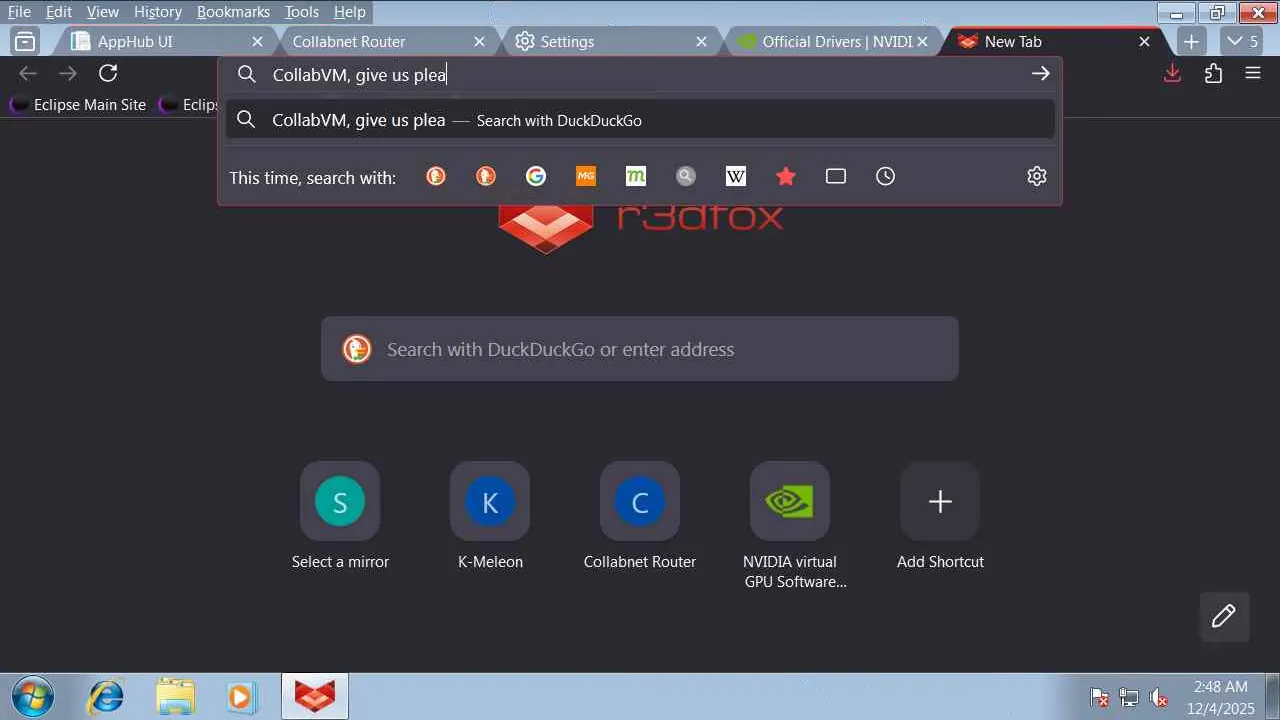1280x720 pixels.
Task: Open the network tray icon
Action: pos(1129,697)
